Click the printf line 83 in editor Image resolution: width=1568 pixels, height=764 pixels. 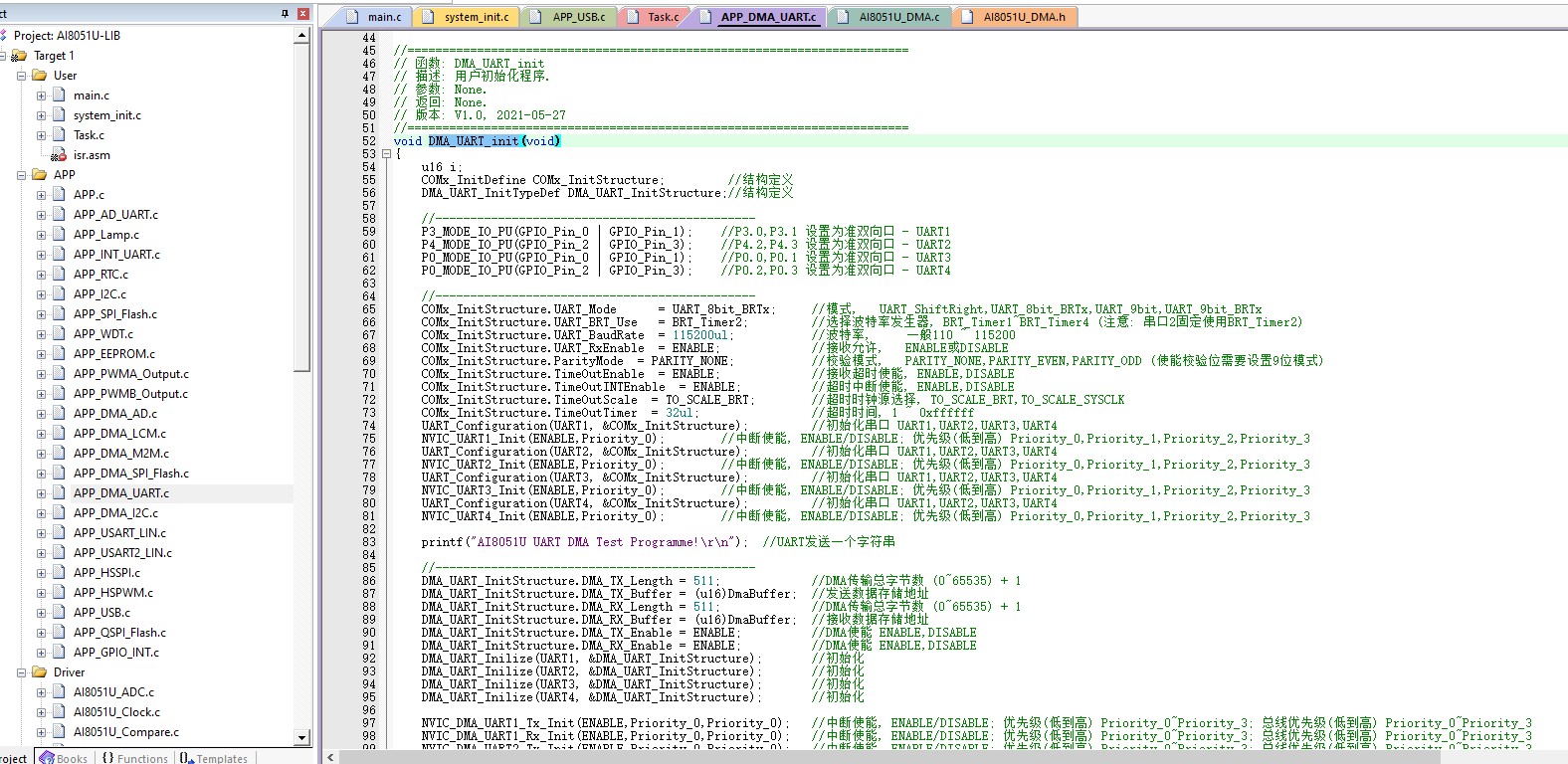657,542
